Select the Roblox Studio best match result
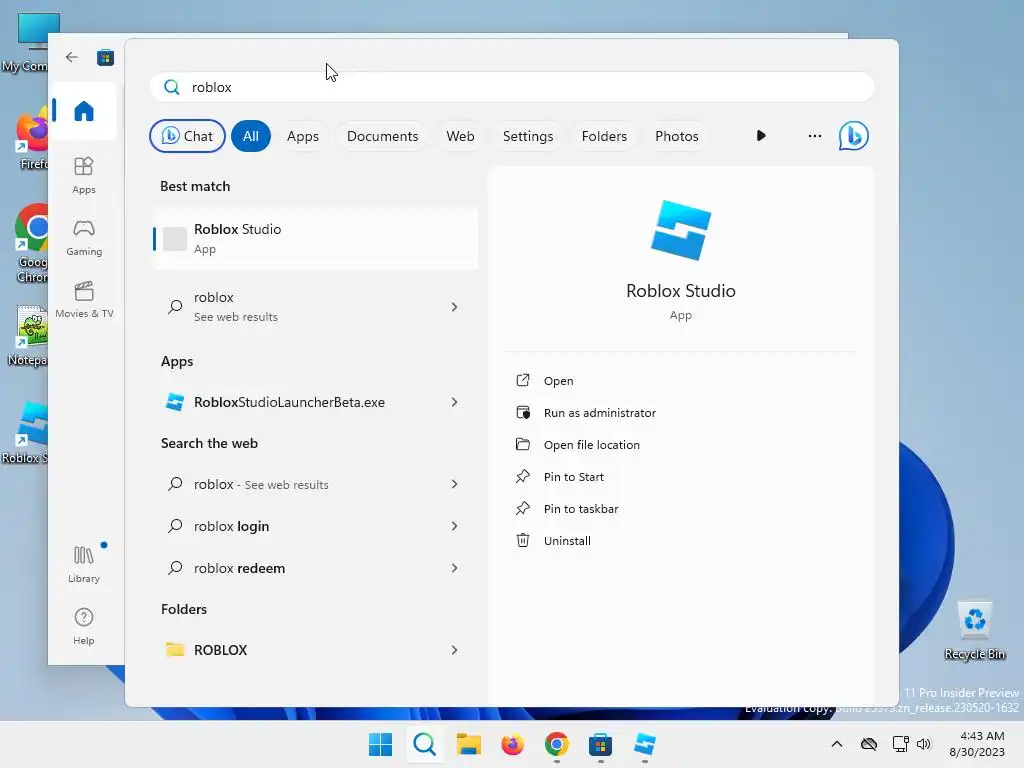Viewport: 1024px width, 768px height. [316, 238]
